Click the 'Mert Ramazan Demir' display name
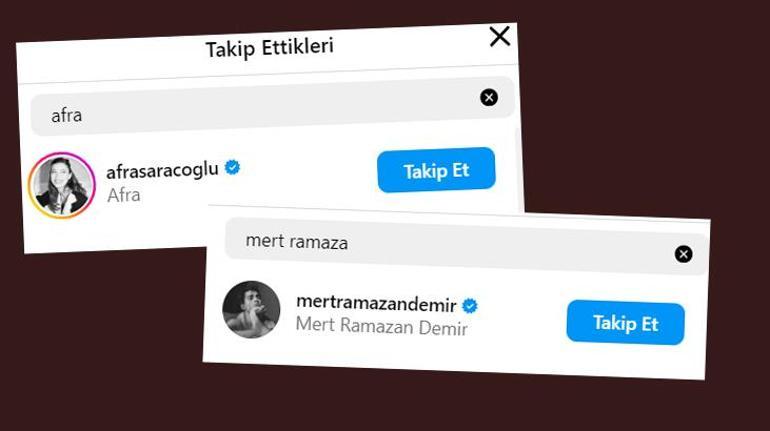Image resolution: width=770 pixels, height=431 pixels. point(382,327)
